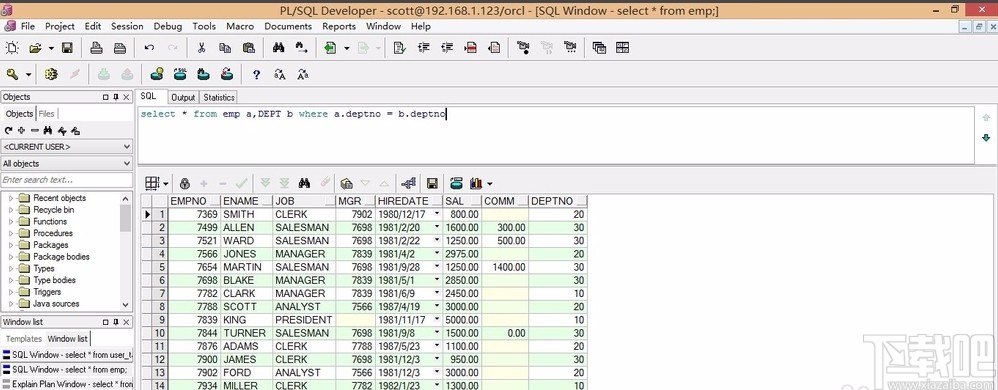Open the Reports menu
The height and width of the screenshot is (390, 998).
[339, 26]
